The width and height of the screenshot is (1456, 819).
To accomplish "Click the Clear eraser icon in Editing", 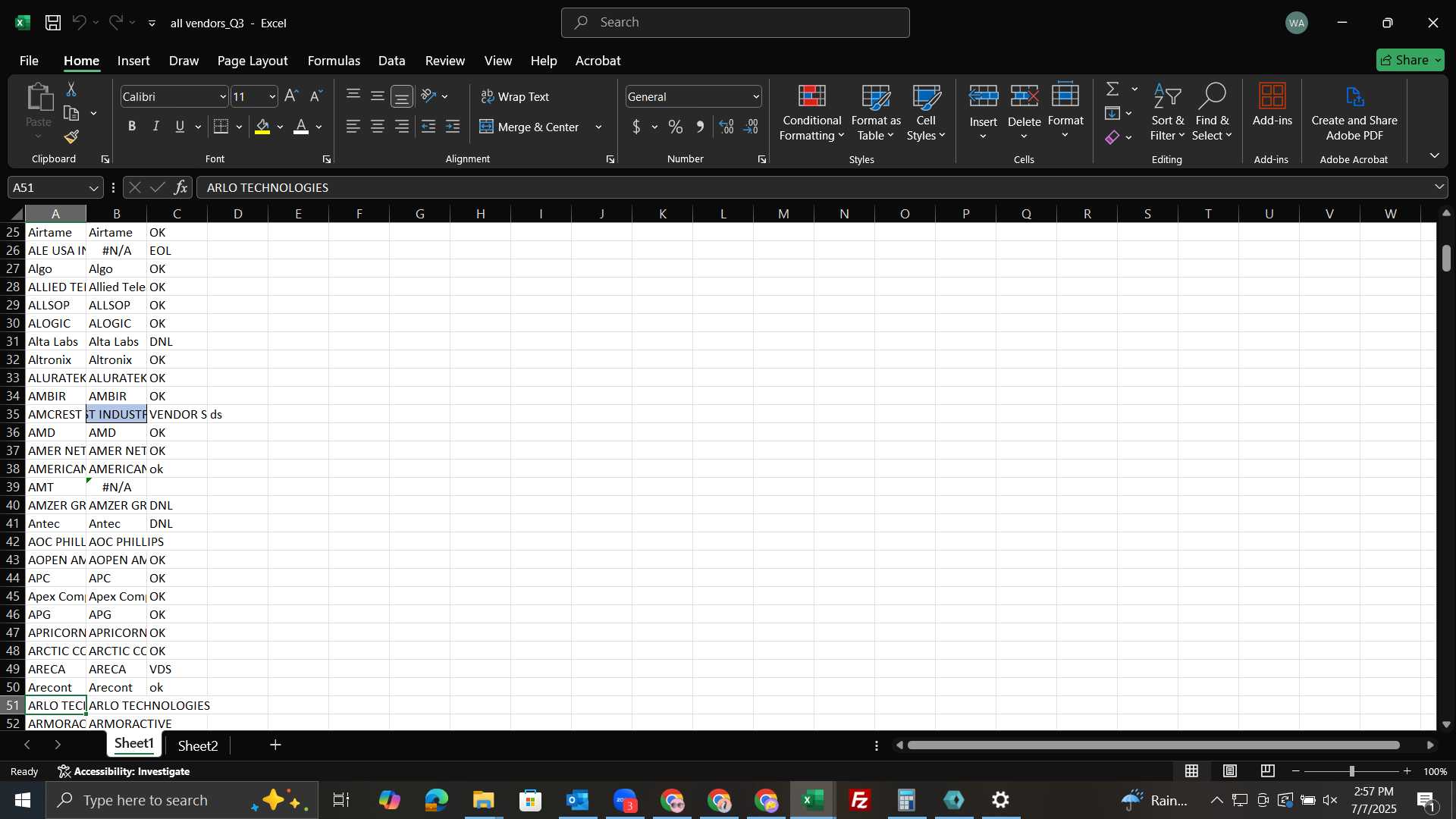I will (x=1112, y=137).
